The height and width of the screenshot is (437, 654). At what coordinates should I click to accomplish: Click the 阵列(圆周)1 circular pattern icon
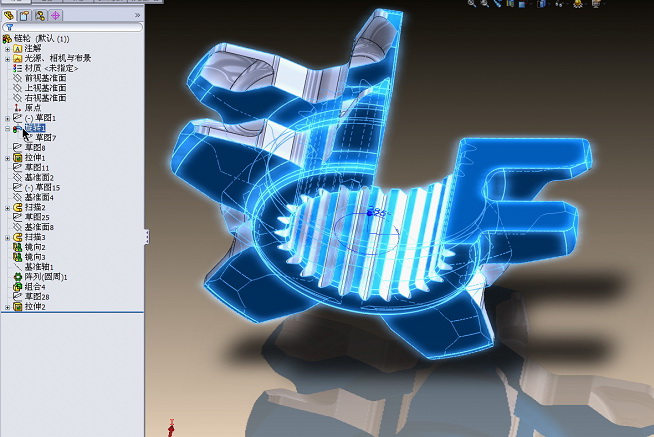click(x=18, y=277)
